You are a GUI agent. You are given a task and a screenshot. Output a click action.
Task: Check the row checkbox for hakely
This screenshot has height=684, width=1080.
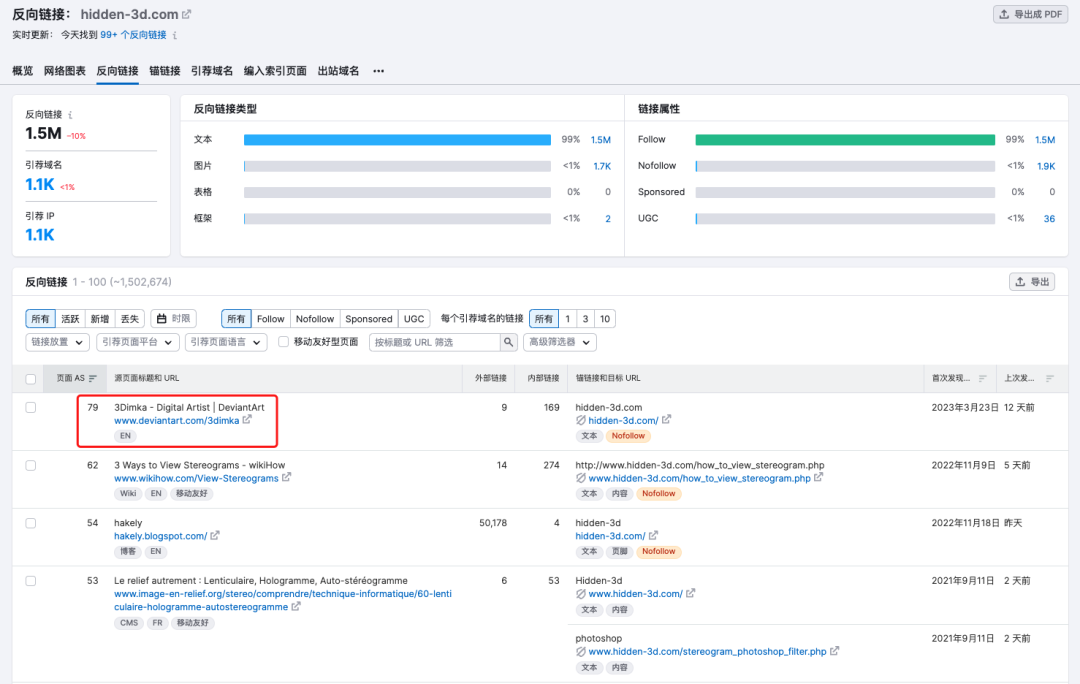tap(30, 524)
